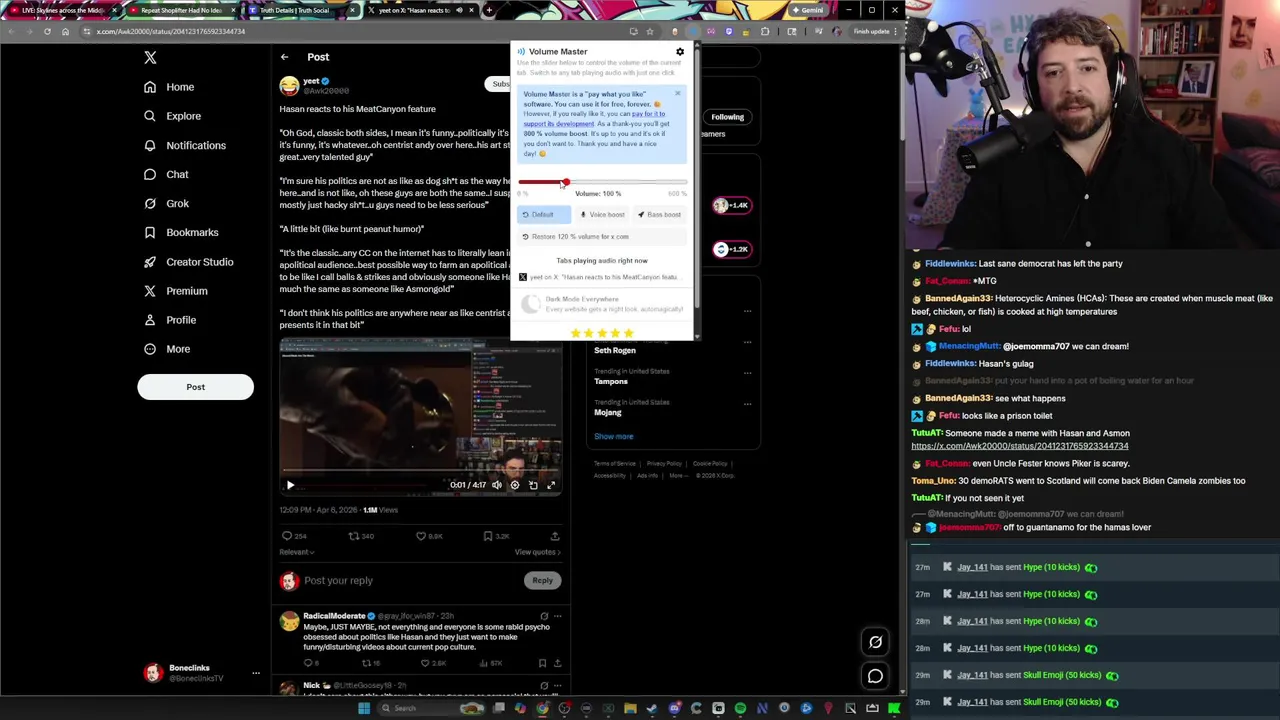Open View quotes link
The image size is (1280, 720).
point(538,552)
